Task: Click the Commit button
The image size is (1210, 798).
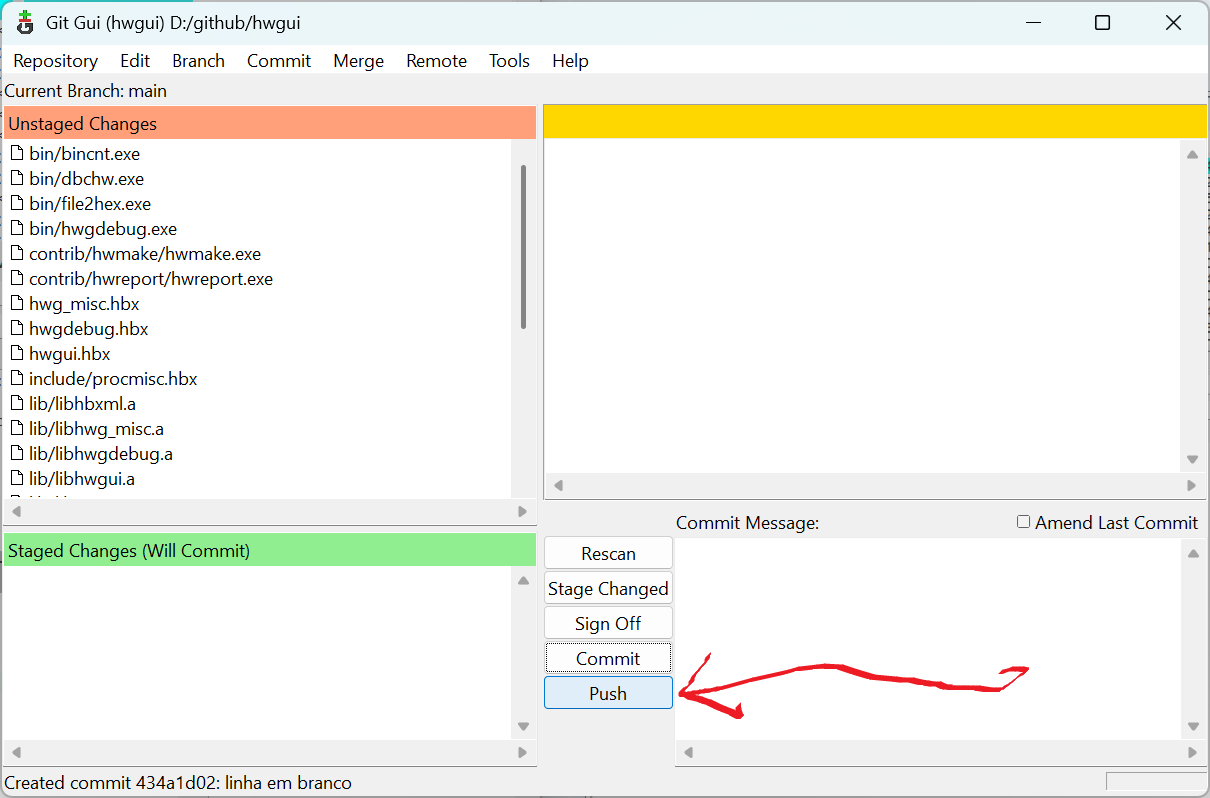Action: (x=608, y=658)
